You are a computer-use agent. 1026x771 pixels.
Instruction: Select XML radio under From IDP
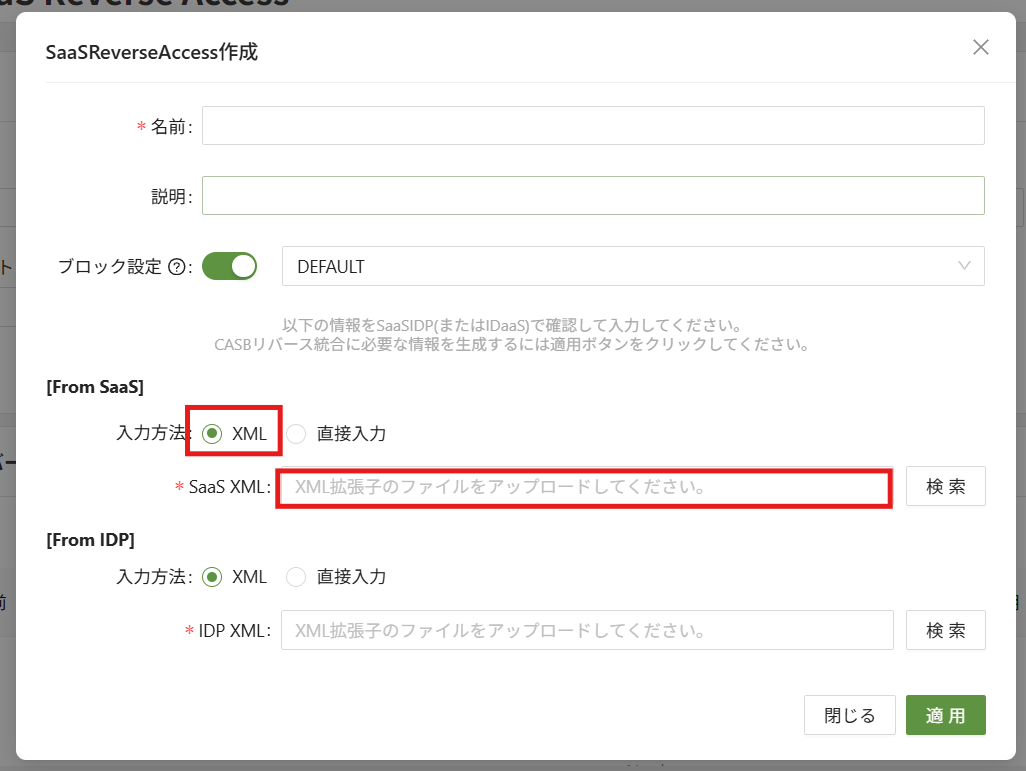[211, 577]
